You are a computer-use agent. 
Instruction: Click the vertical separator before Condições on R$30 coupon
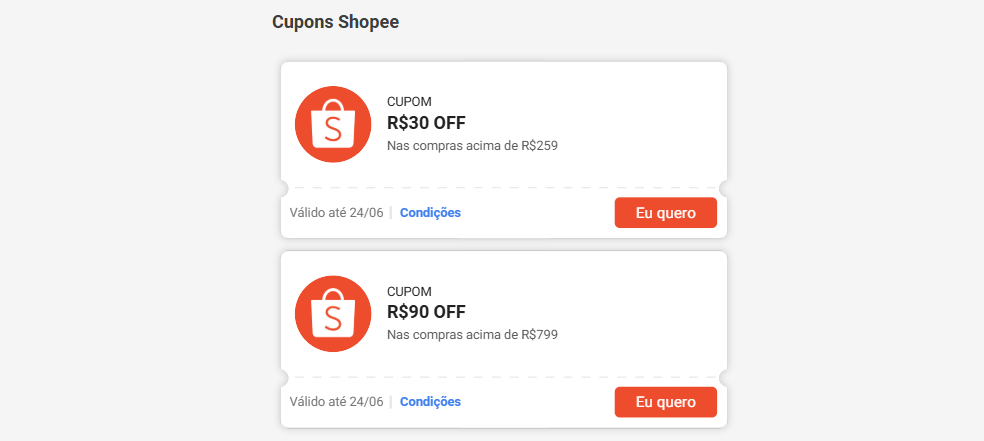391,213
